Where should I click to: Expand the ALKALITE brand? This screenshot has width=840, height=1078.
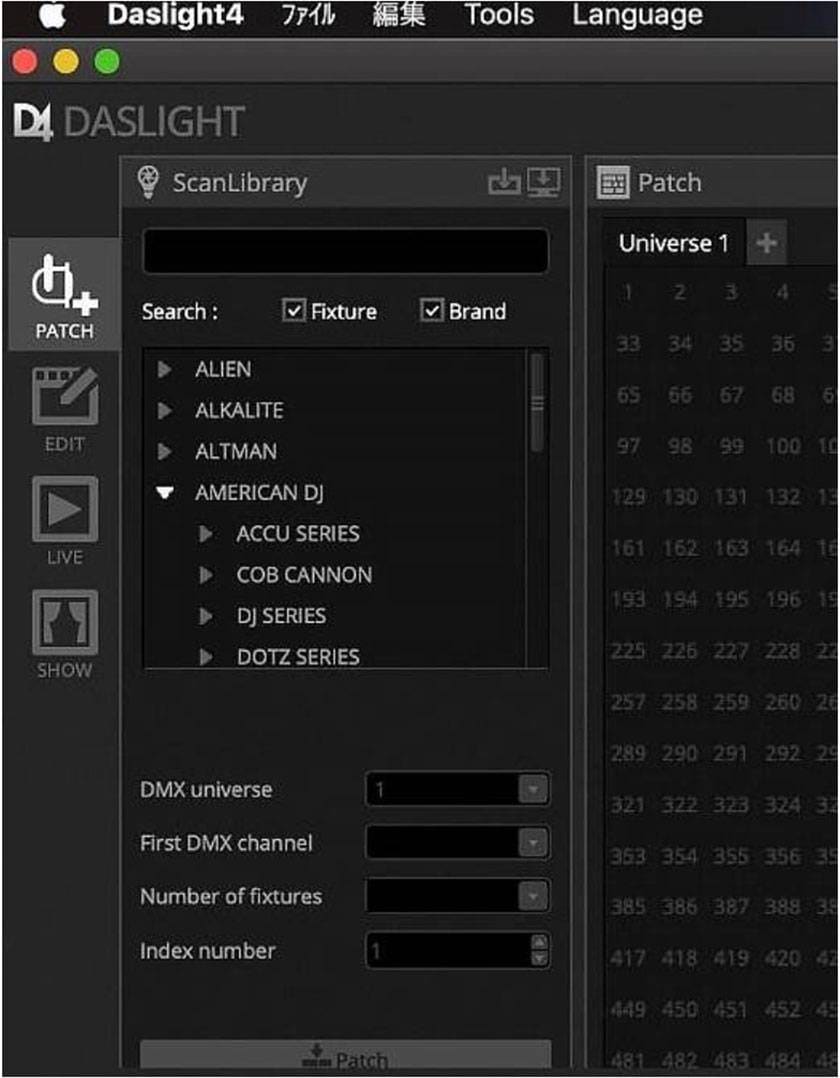tap(166, 411)
